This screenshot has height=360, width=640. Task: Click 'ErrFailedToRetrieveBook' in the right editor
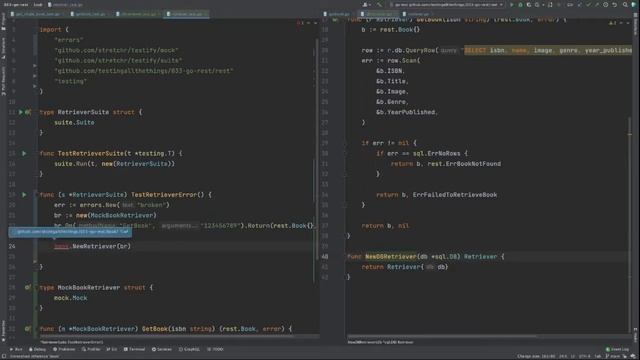click(455, 195)
